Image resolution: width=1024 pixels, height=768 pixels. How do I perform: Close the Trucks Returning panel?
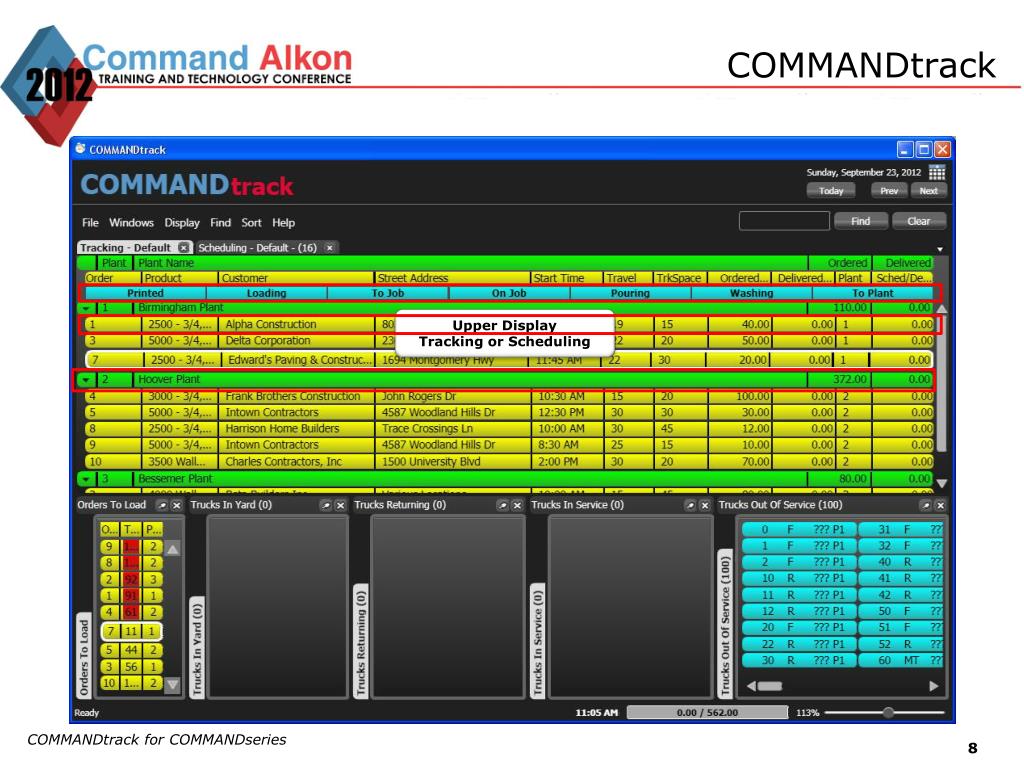517,505
